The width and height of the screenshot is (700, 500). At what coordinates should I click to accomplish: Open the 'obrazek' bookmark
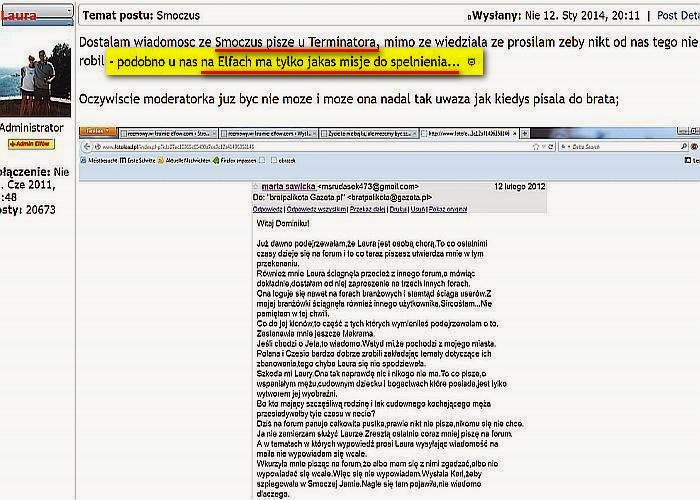pyautogui.click(x=283, y=160)
